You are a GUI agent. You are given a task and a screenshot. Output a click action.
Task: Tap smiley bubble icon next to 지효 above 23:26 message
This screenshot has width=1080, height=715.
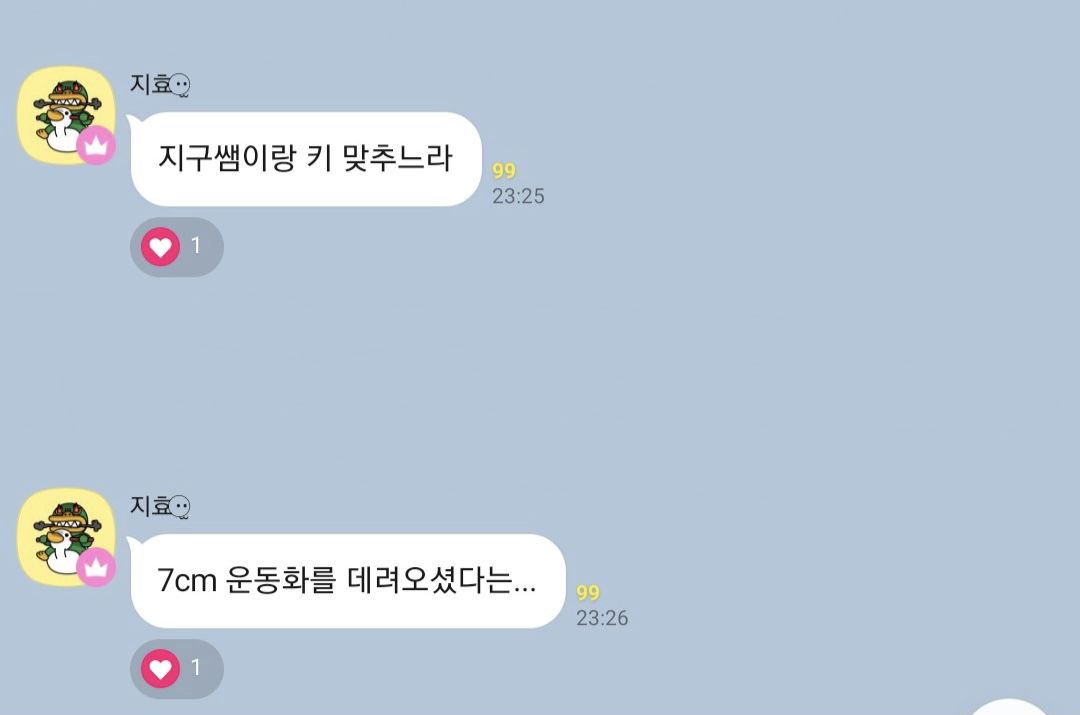click(x=180, y=507)
